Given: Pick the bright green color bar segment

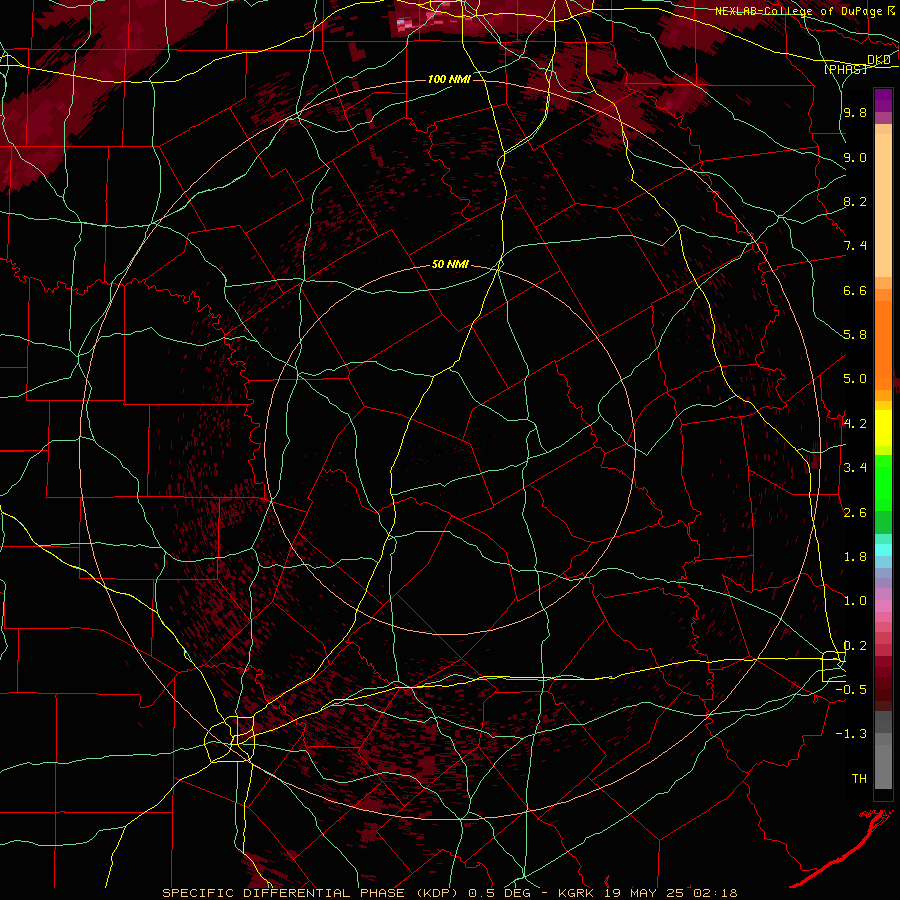Looking at the screenshot, I should click(883, 482).
